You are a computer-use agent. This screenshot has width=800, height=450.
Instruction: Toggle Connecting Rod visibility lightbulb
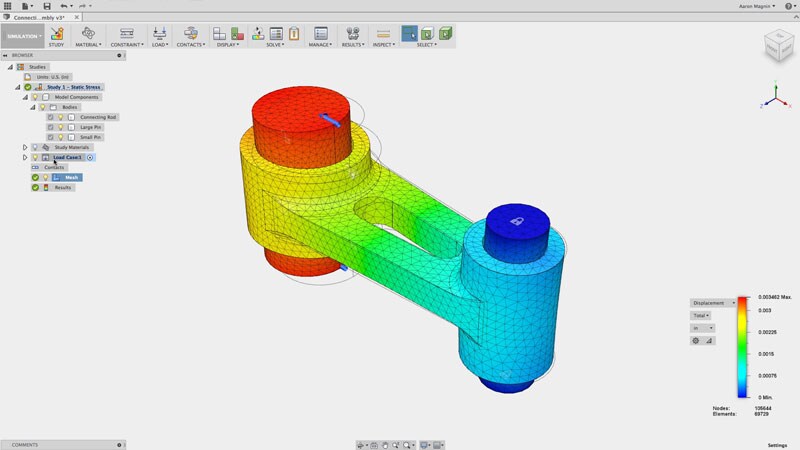click(61, 117)
